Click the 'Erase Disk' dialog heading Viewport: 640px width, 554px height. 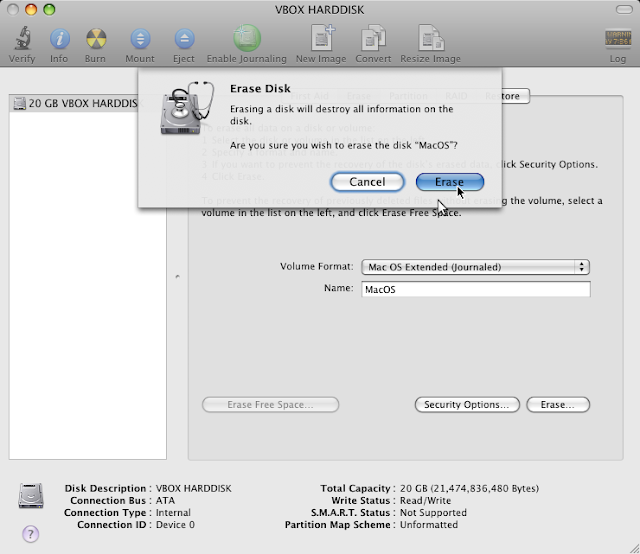pos(260,89)
